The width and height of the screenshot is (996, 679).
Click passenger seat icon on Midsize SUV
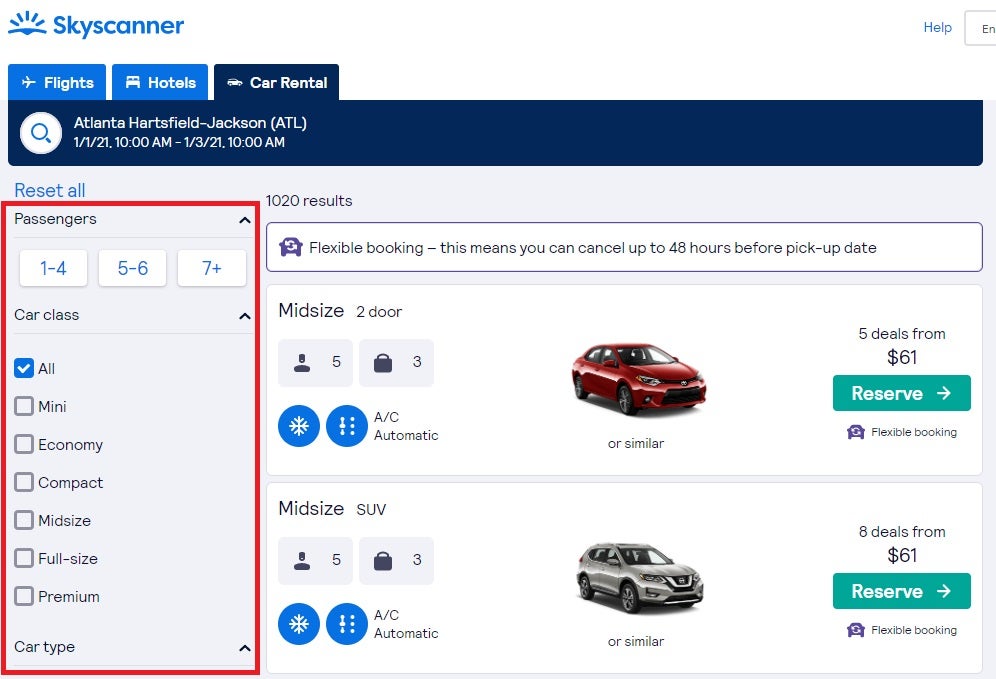click(x=302, y=560)
